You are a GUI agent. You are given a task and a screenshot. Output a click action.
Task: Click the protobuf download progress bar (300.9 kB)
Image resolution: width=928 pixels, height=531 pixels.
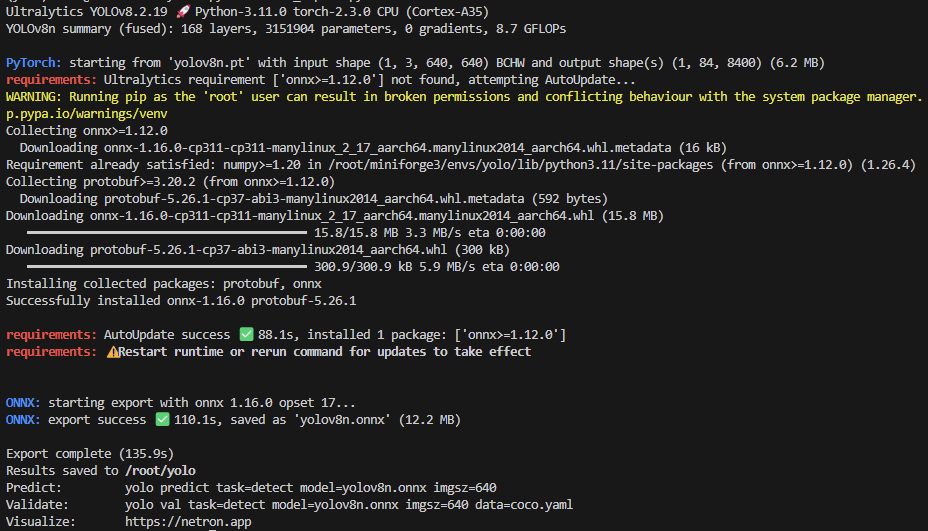coord(167,266)
